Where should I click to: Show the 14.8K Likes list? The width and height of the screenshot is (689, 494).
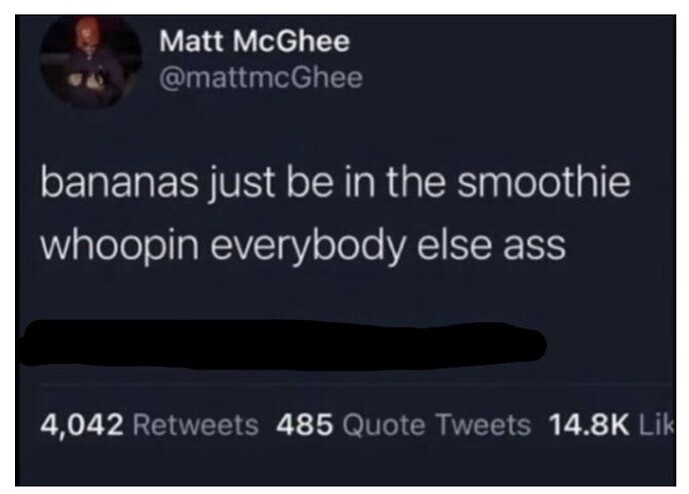point(611,425)
